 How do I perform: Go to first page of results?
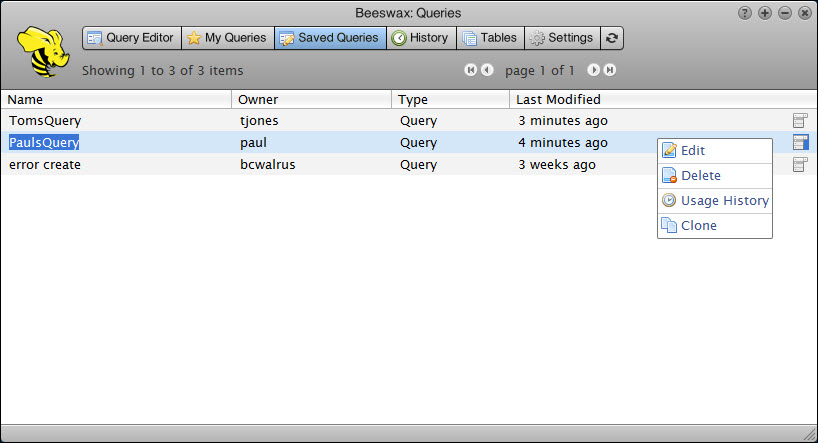tap(470, 70)
